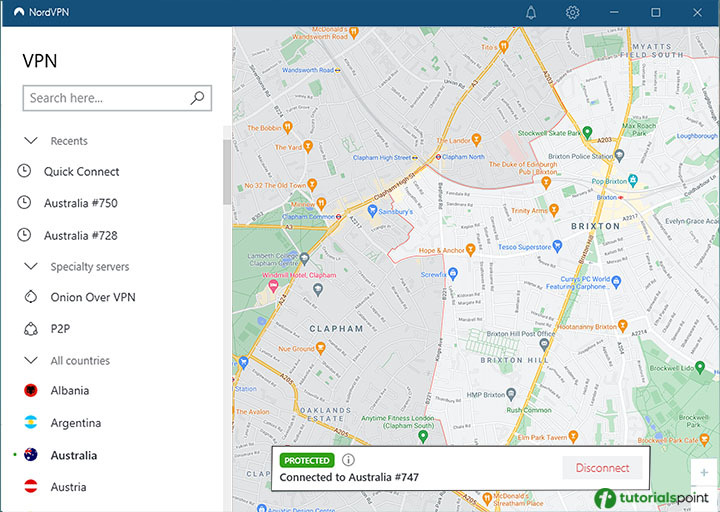Image resolution: width=720 pixels, height=512 pixels.
Task: Click the Screwfix map pin
Action: pos(453,274)
